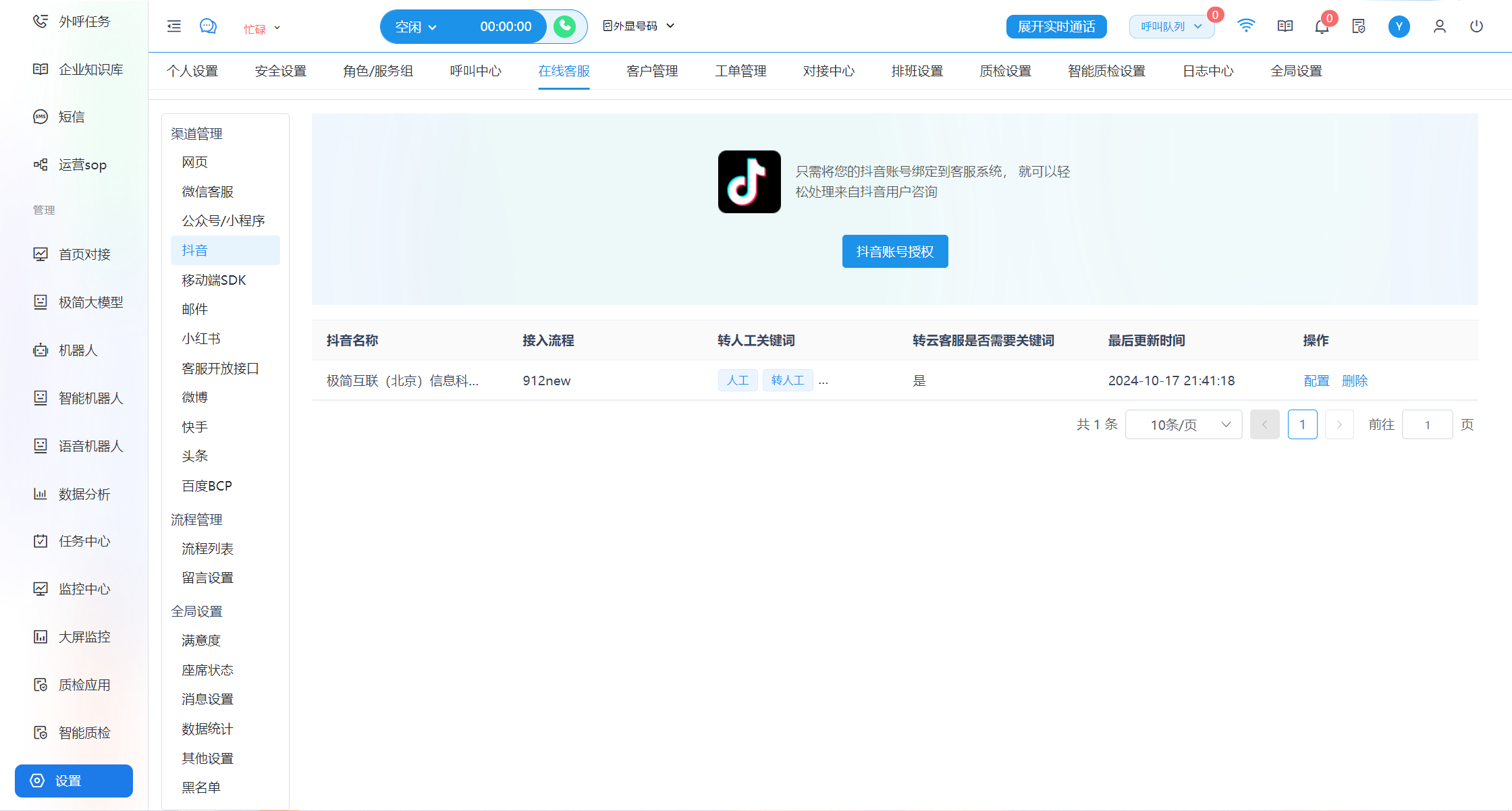Go to the previous page arrow
The height and width of the screenshot is (811, 1512).
coord(1265,424)
